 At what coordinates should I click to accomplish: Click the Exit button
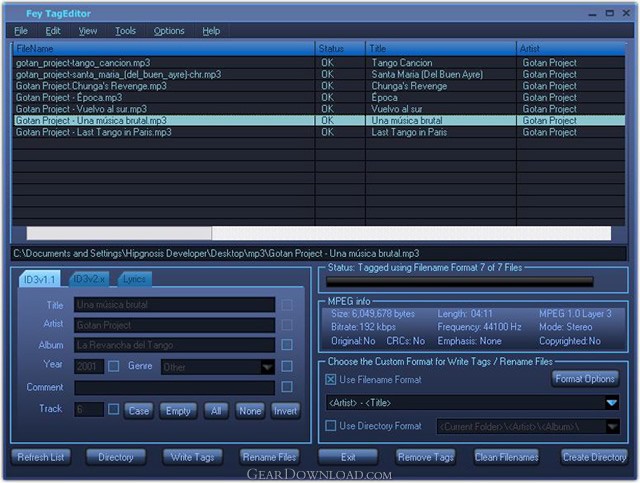point(348,457)
